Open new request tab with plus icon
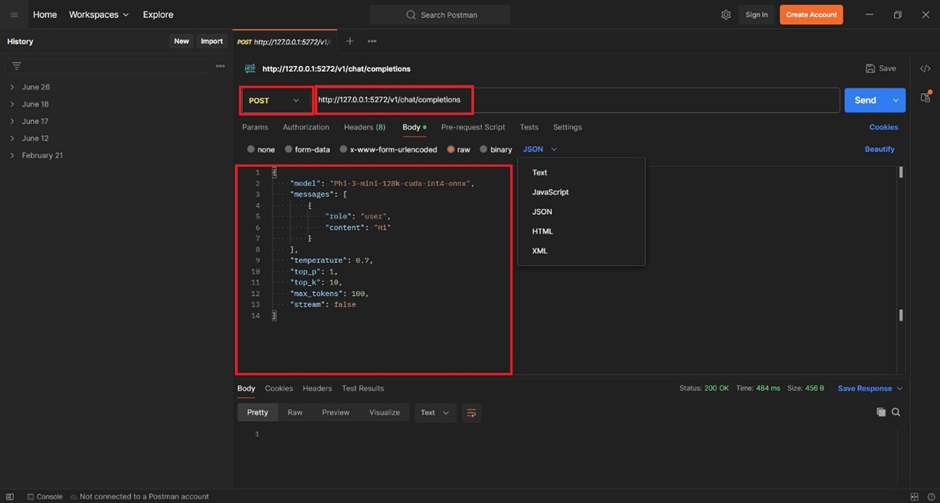Screen dimensions: 940x503 click(x=349, y=42)
